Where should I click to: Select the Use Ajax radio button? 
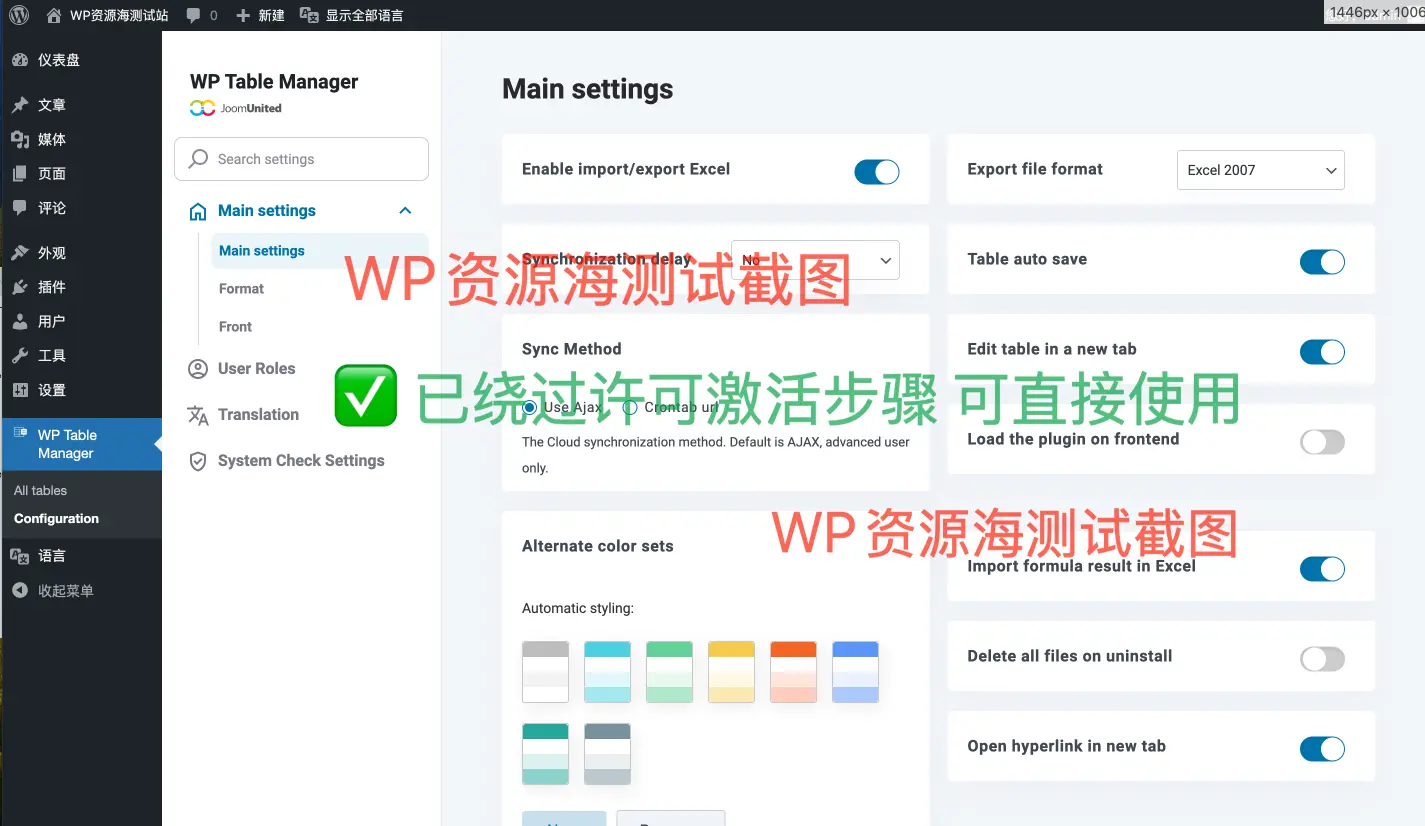(530, 408)
